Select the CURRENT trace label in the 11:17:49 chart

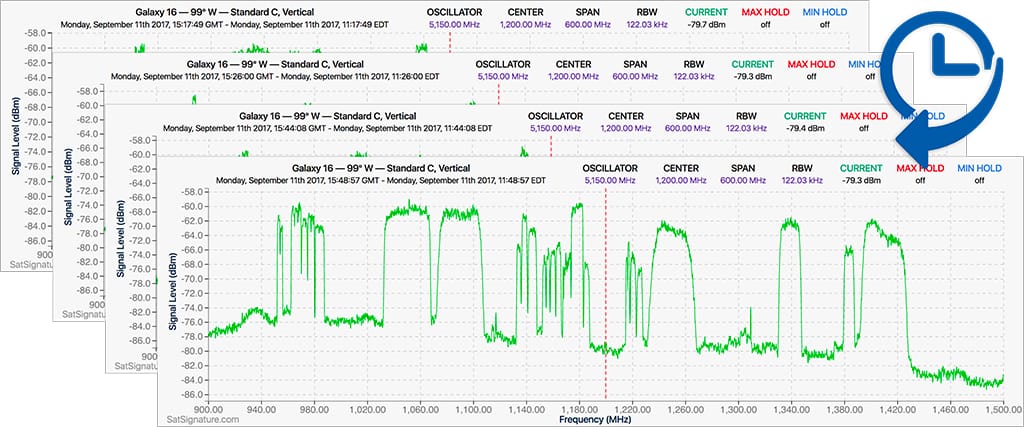coord(706,12)
